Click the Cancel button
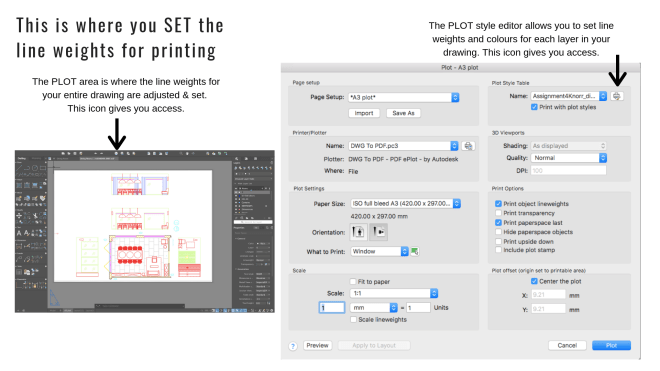Viewport: 660px width, 371px height. 567,346
